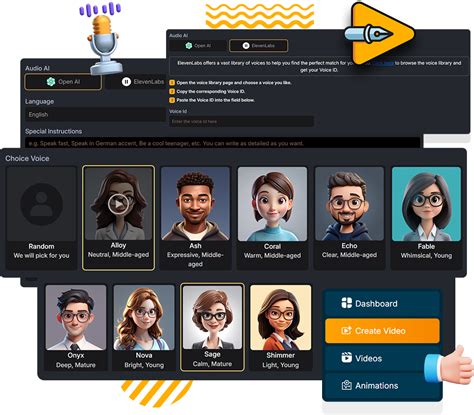Screen dimensions: 474x415
Task: Select highlighted ElevenLabs tab in upper-right panel
Action: (258, 46)
